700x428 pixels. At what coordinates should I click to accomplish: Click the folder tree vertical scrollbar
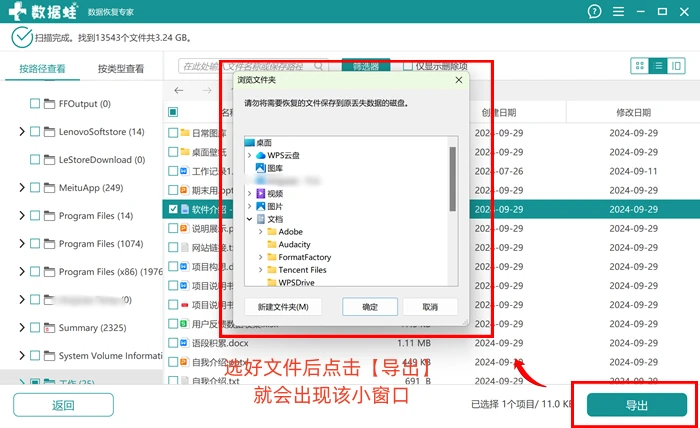click(x=453, y=179)
